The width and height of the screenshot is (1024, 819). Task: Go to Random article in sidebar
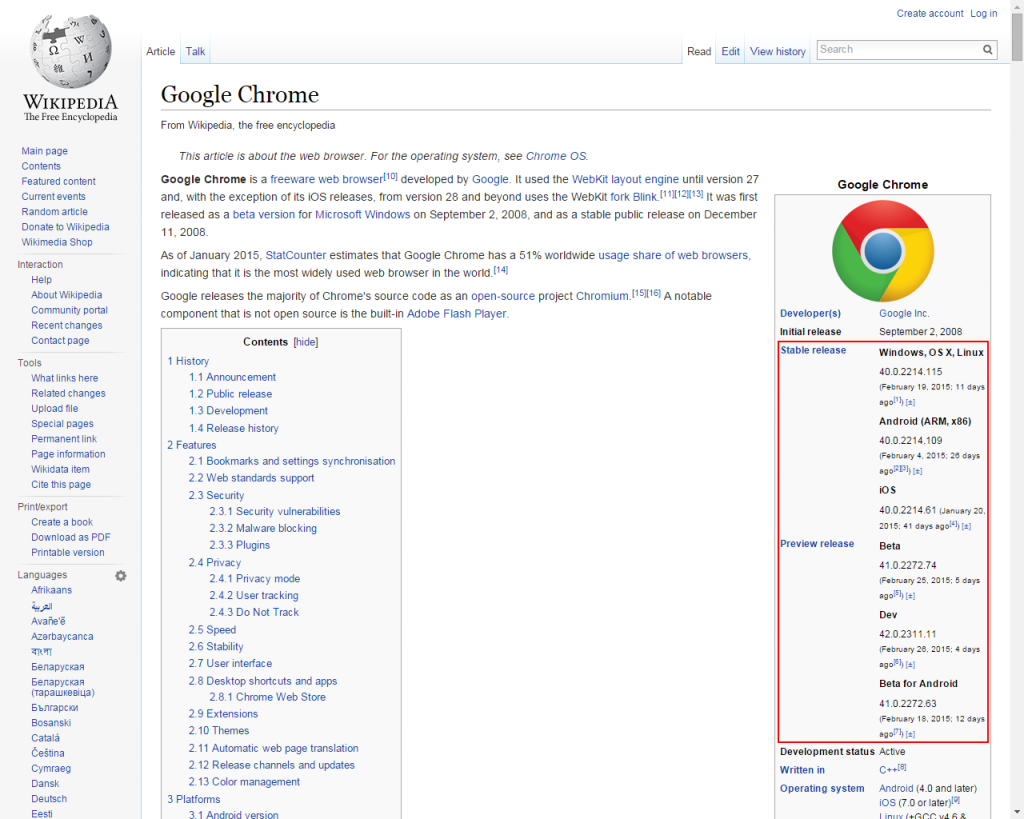tap(54, 212)
